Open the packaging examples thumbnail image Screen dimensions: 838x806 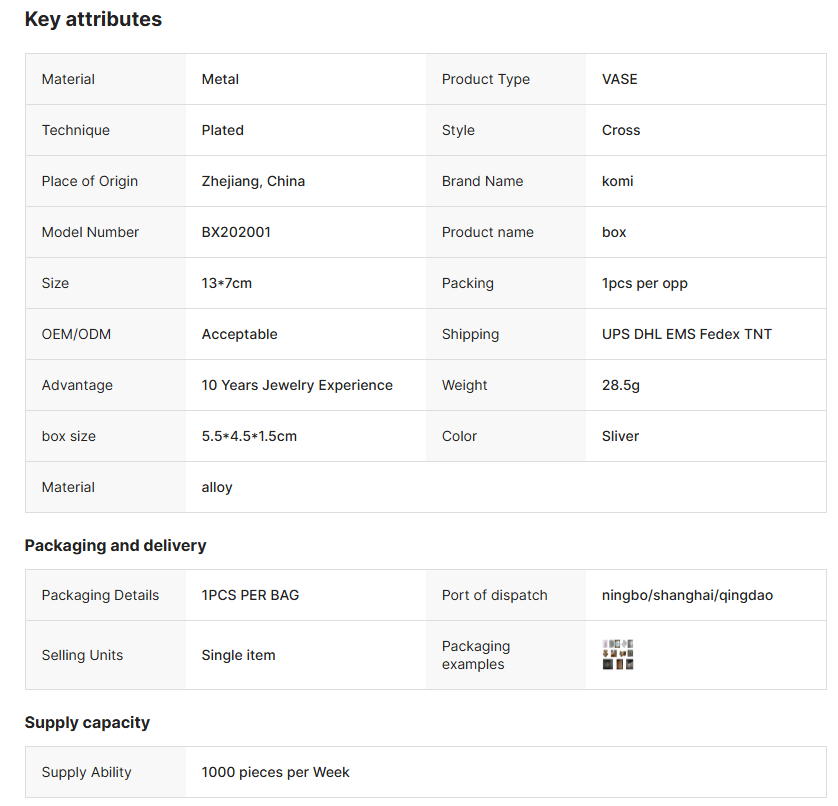[618, 655]
